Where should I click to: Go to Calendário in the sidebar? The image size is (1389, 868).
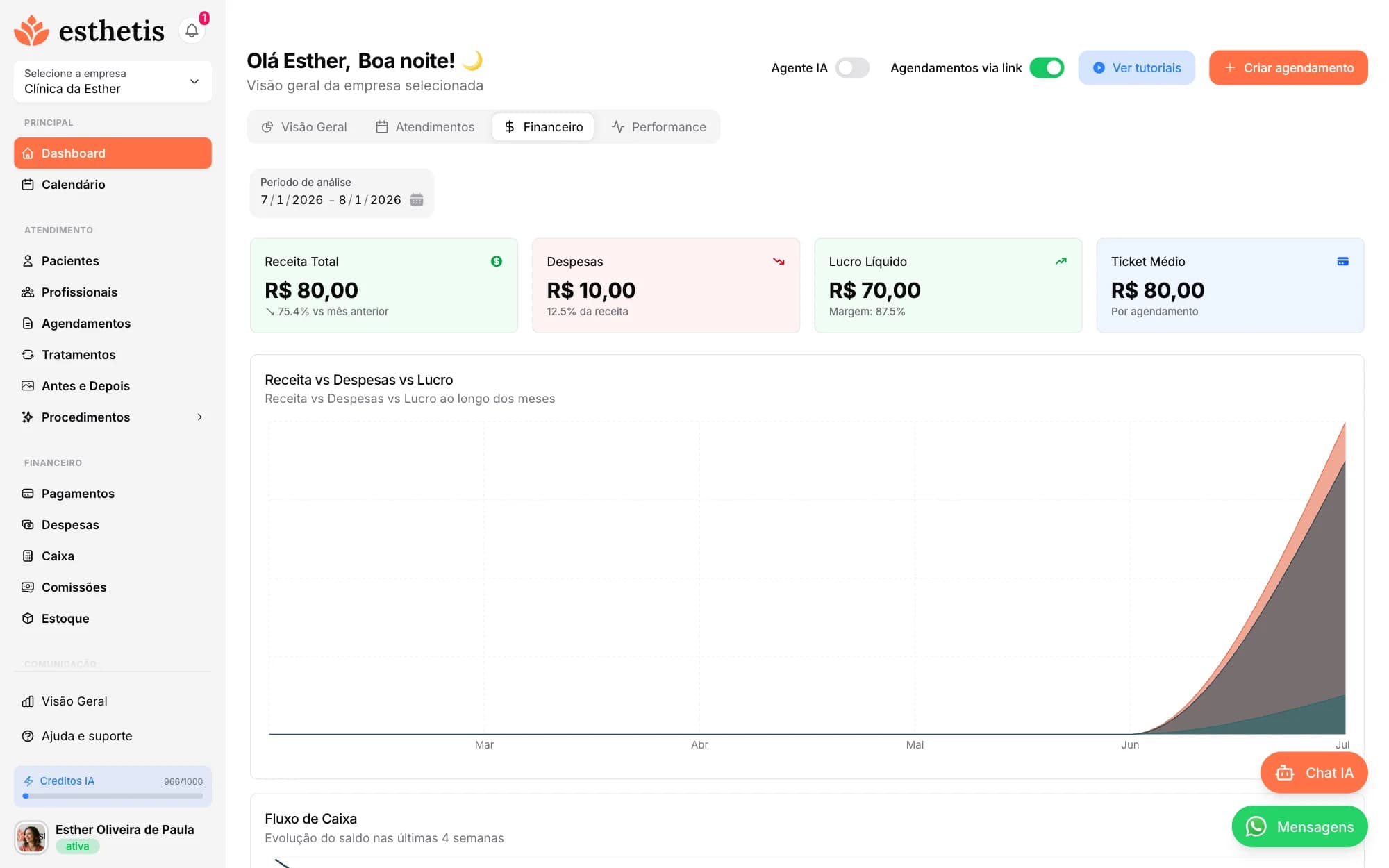click(x=113, y=185)
